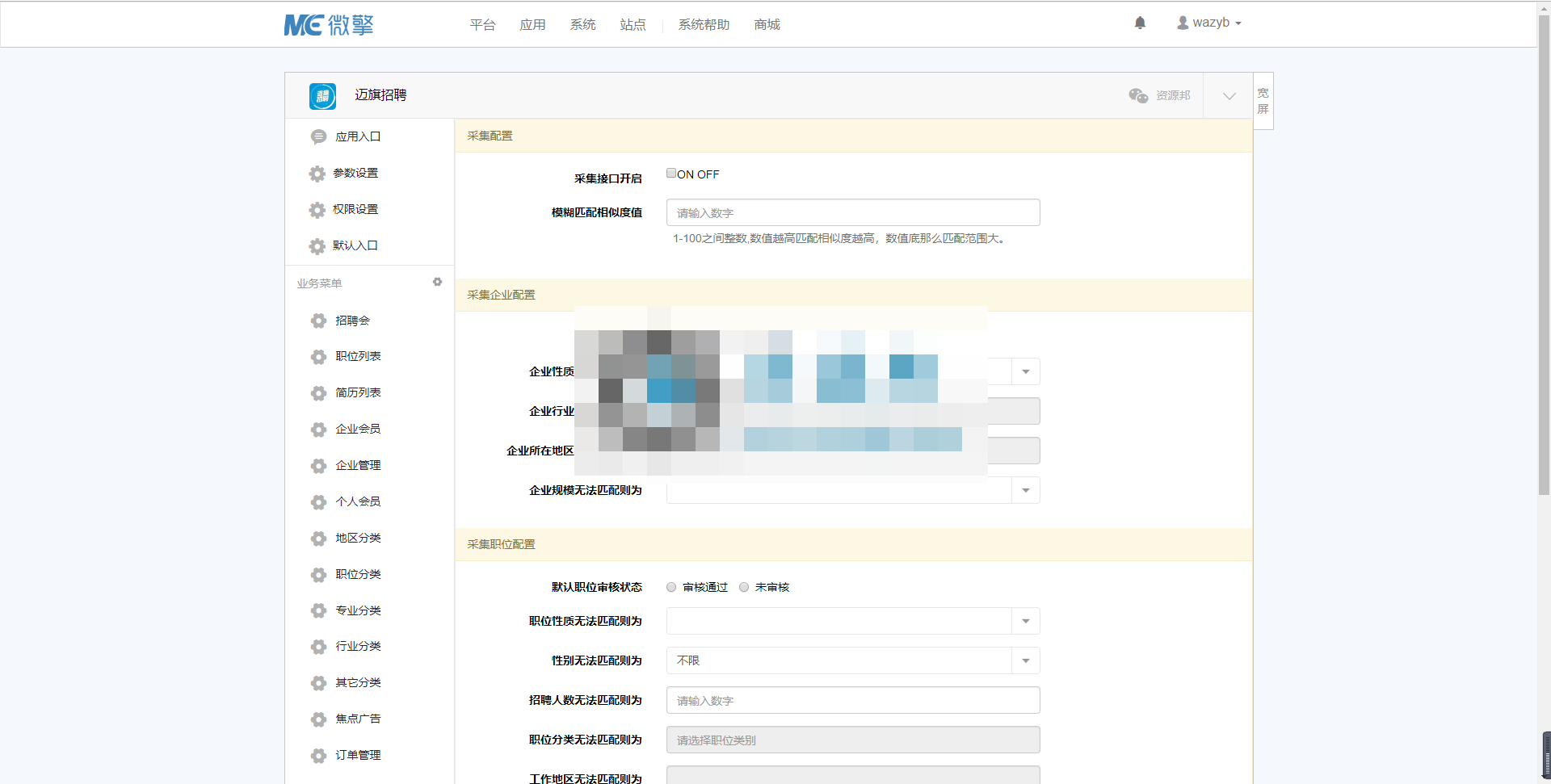Click the gear icon next to 个人会员
Image resolution: width=1551 pixels, height=784 pixels.
tap(318, 502)
